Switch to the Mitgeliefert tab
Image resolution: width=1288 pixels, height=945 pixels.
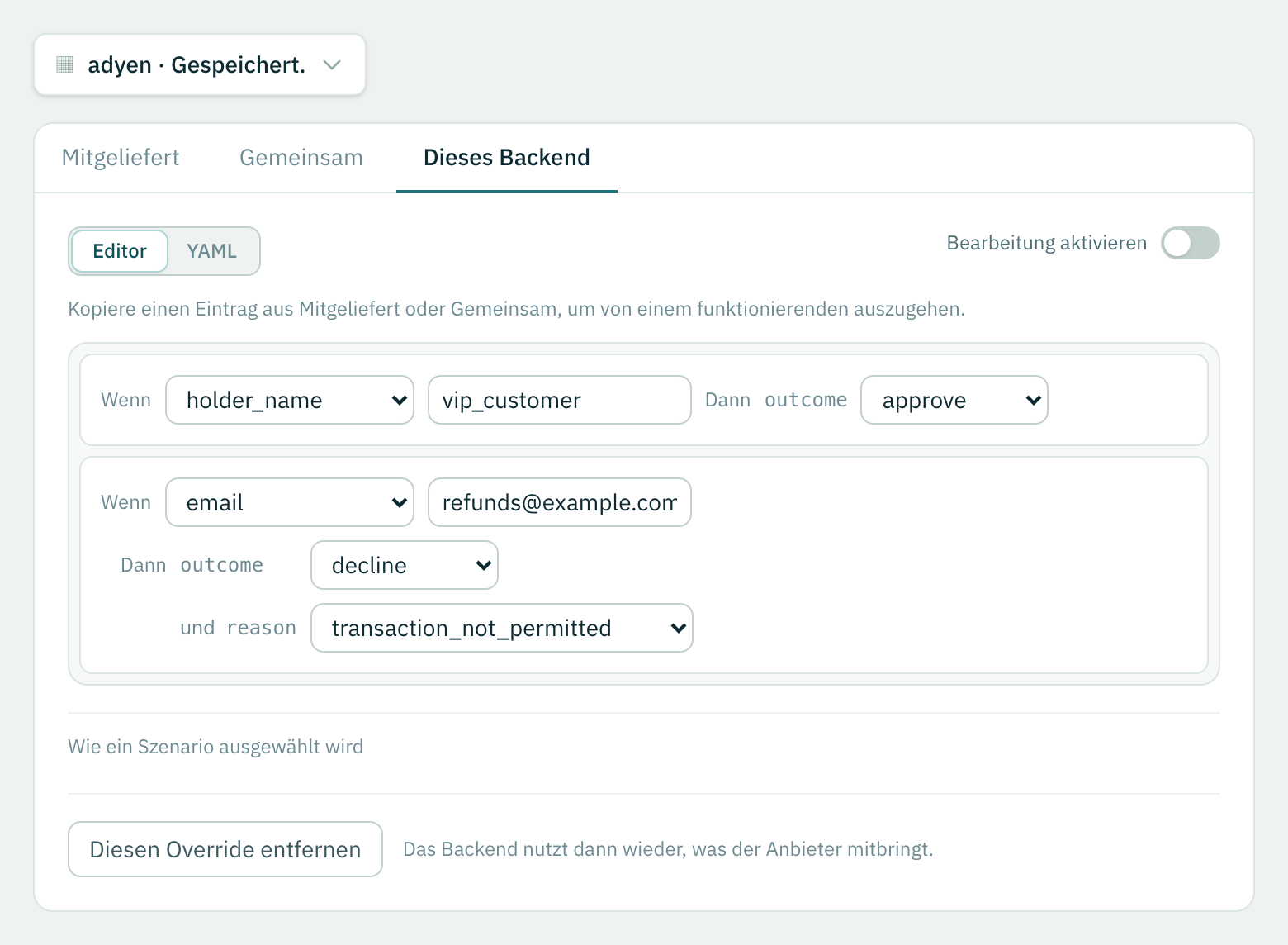click(121, 158)
